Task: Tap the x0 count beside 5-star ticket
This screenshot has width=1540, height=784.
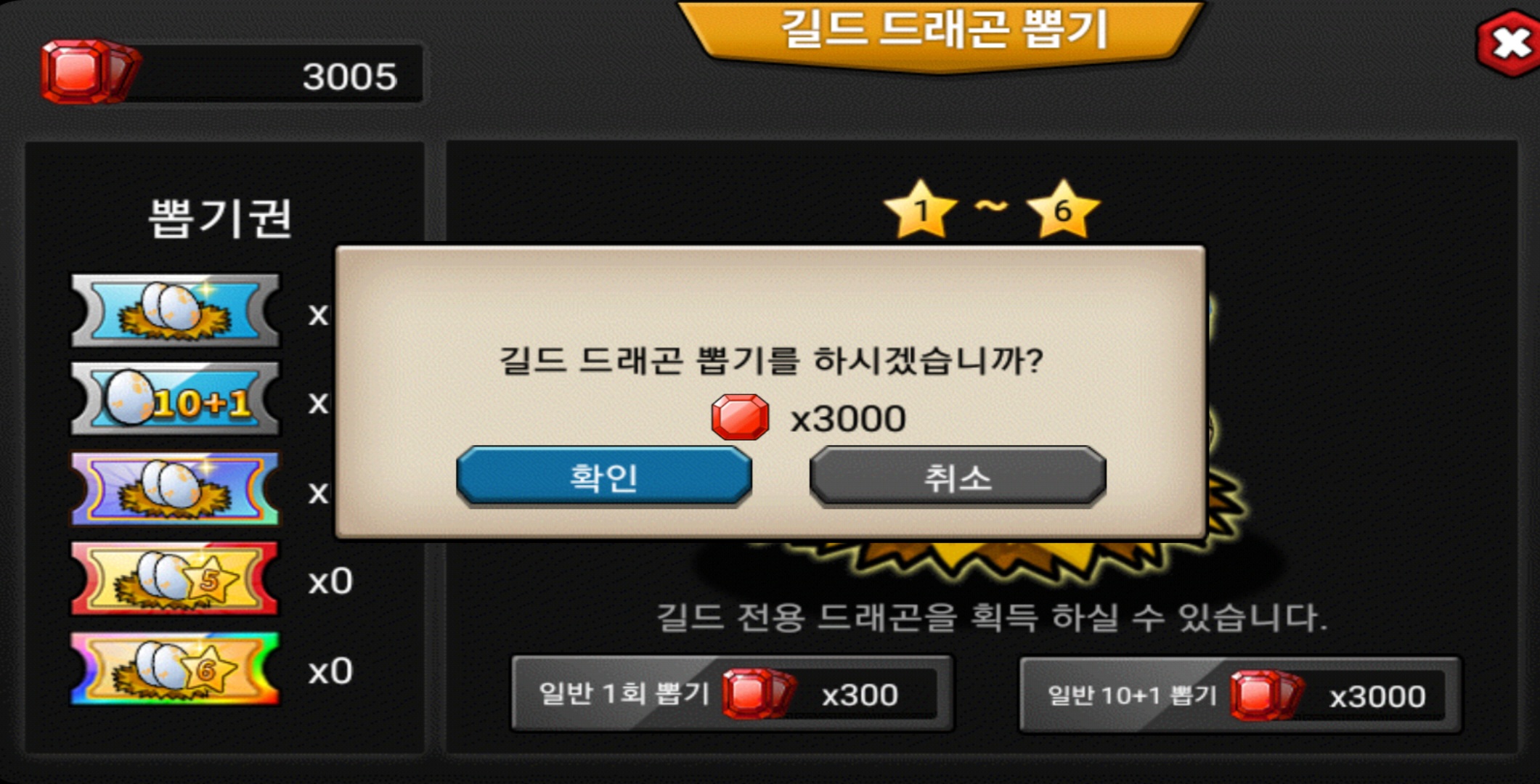Action: pyautogui.click(x=331, y=581)
